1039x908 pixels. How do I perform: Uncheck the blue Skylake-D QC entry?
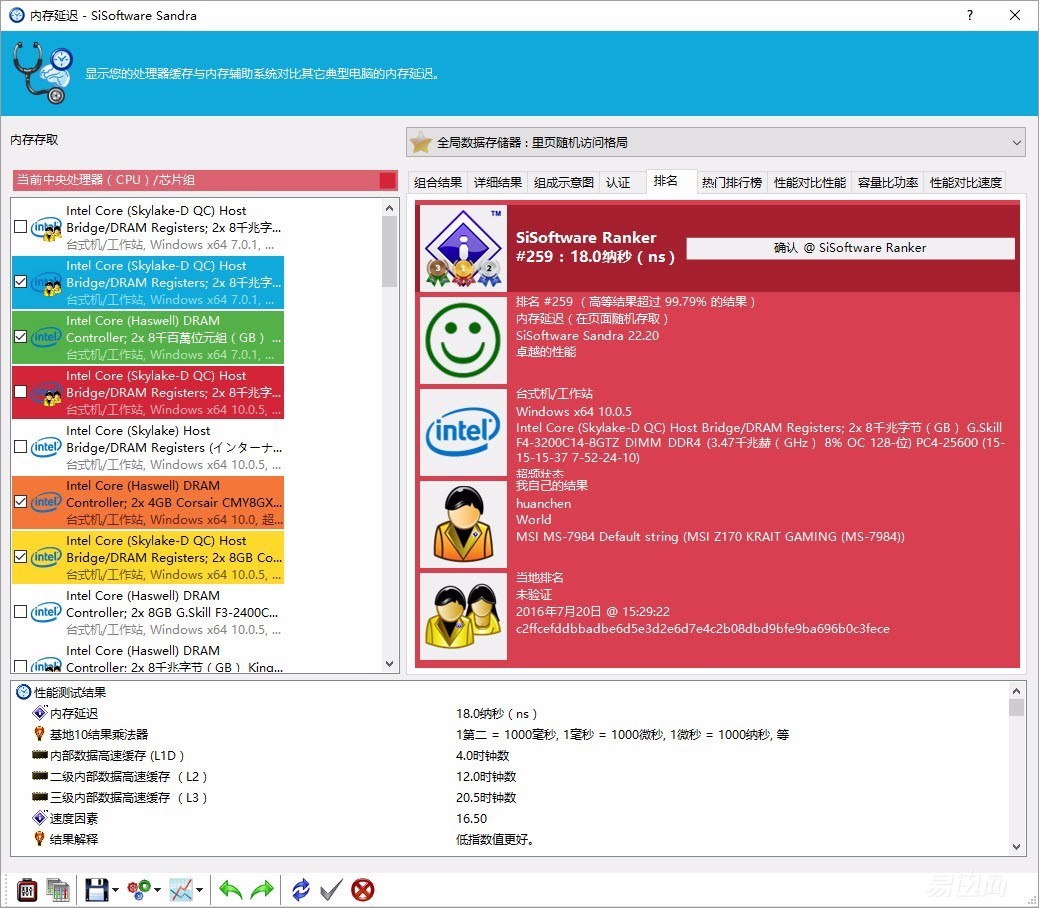[21, 282]
